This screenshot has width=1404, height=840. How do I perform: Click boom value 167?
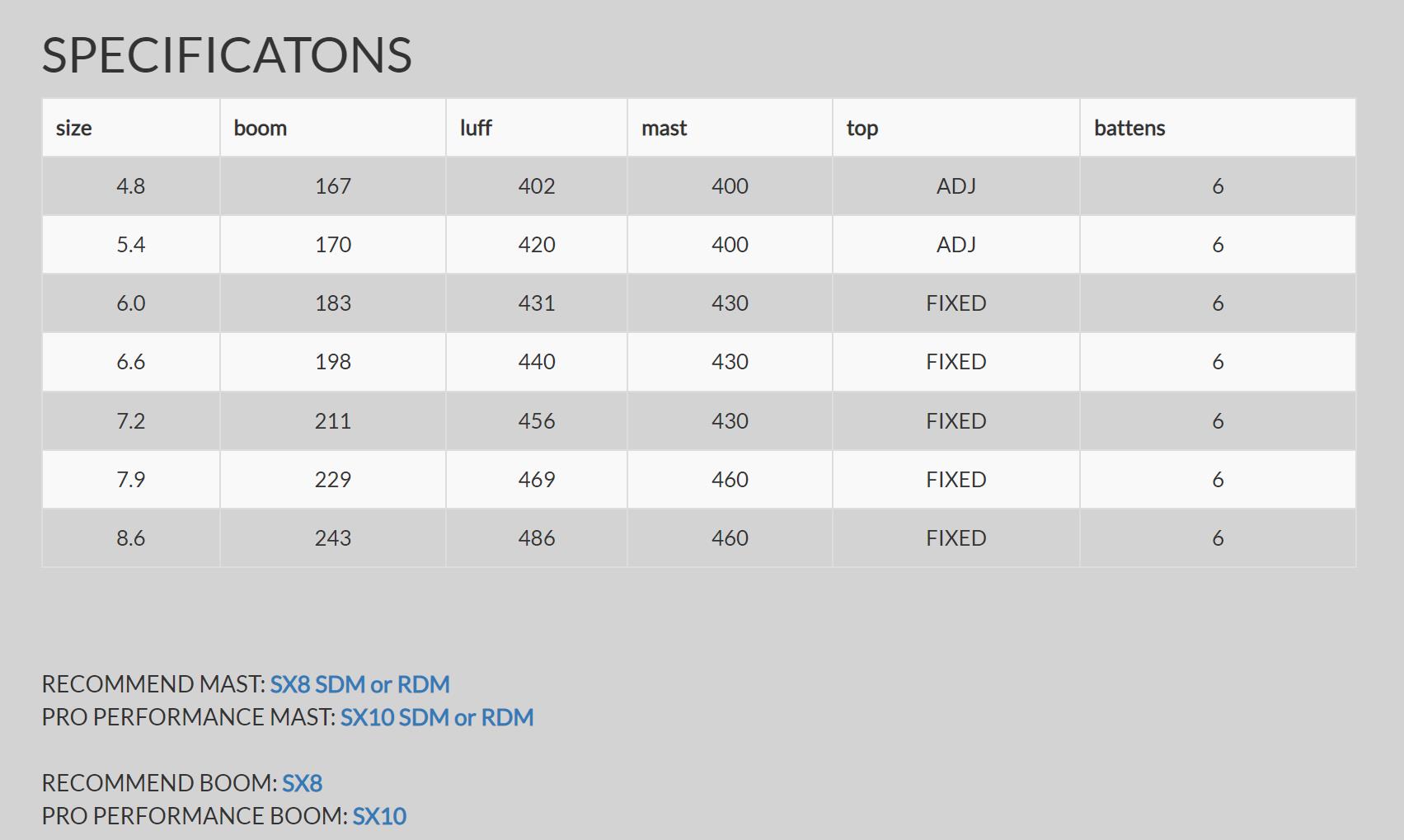[333, 186]
